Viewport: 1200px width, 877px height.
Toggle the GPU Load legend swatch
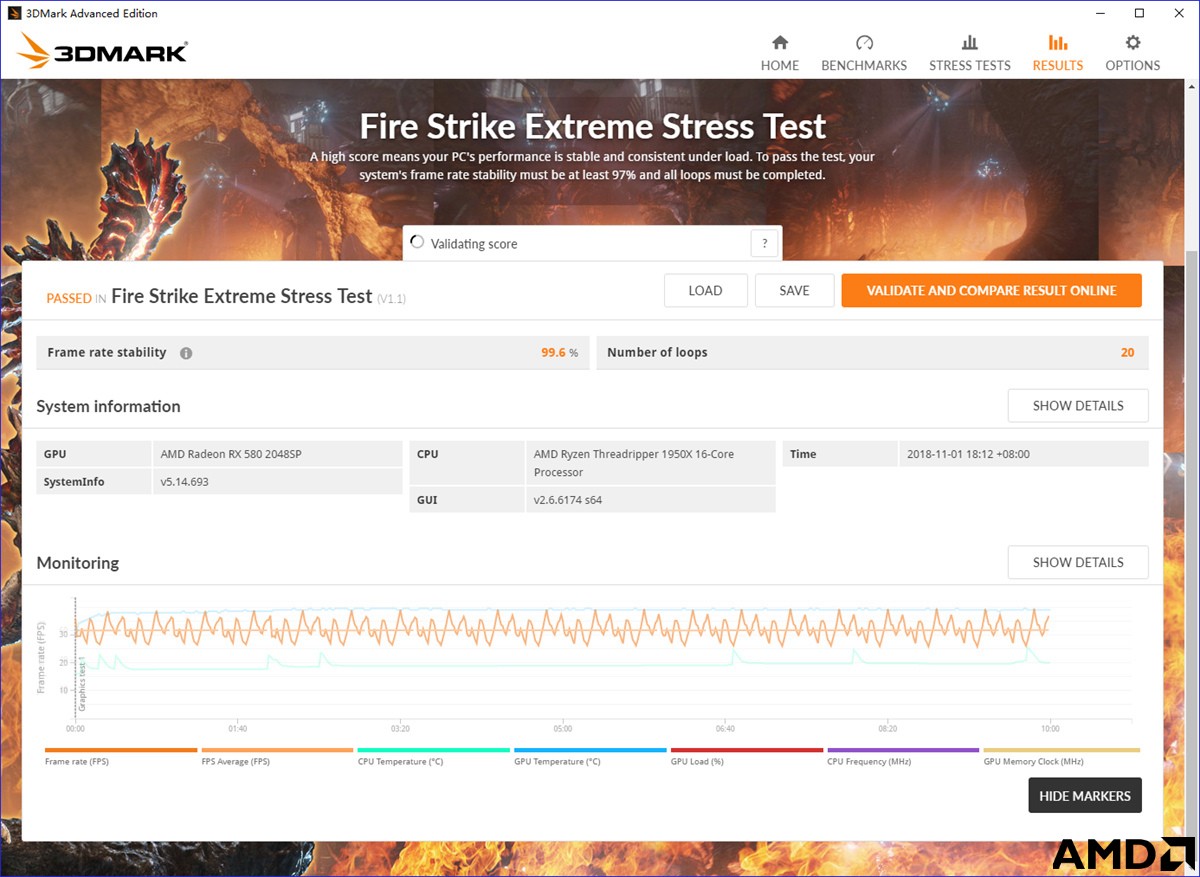point(747,750)
